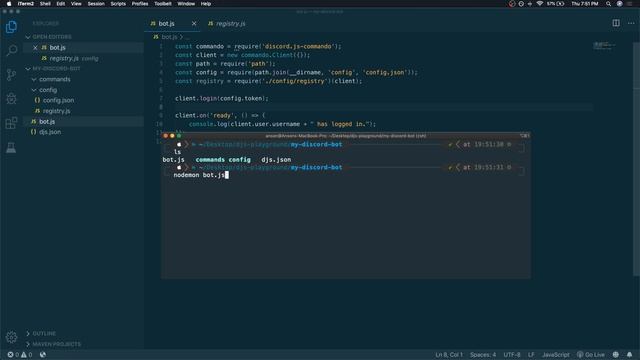Open the View menu

pos(76,4)
